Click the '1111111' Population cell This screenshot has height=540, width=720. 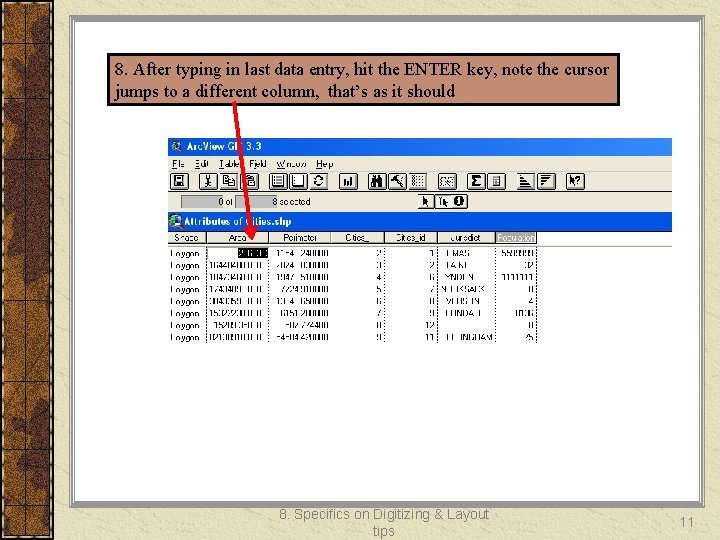516,277
